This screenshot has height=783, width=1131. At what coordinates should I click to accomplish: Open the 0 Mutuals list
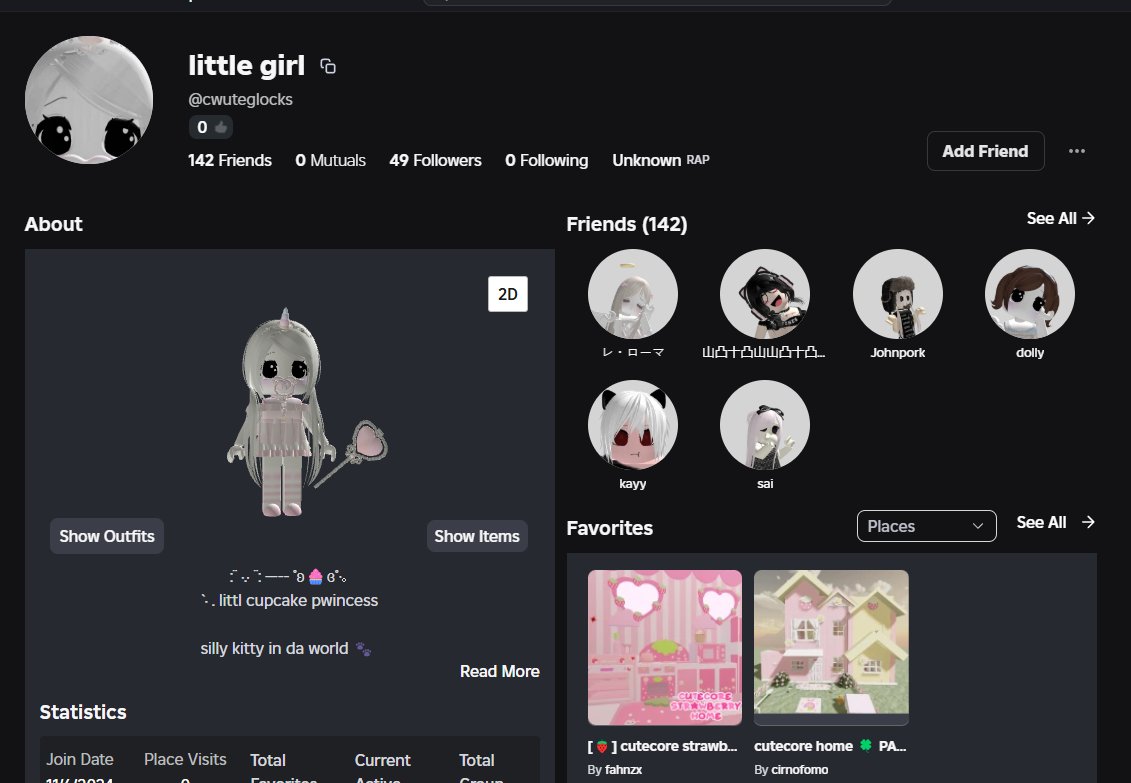click(x=330, y=160)
